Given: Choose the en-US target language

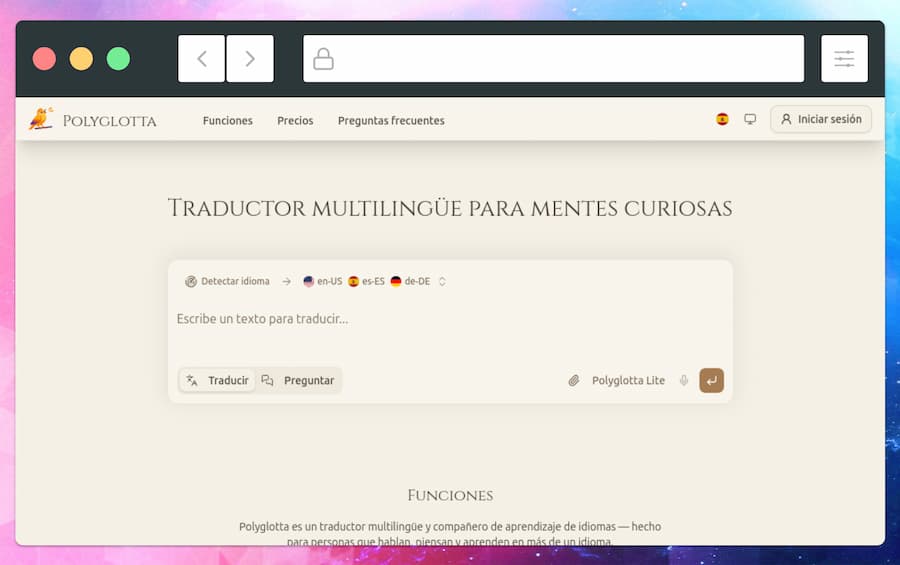Looking at the screenshot, I should pos(323,281).
